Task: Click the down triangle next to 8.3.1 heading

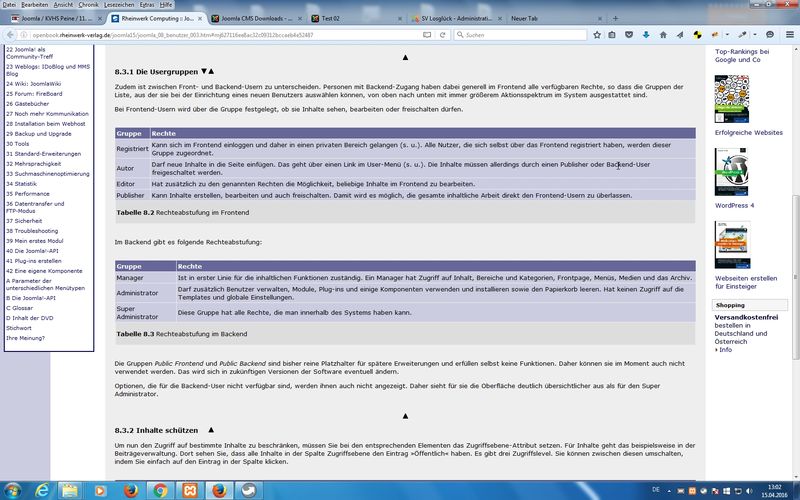Action: [x=204, y=71]
